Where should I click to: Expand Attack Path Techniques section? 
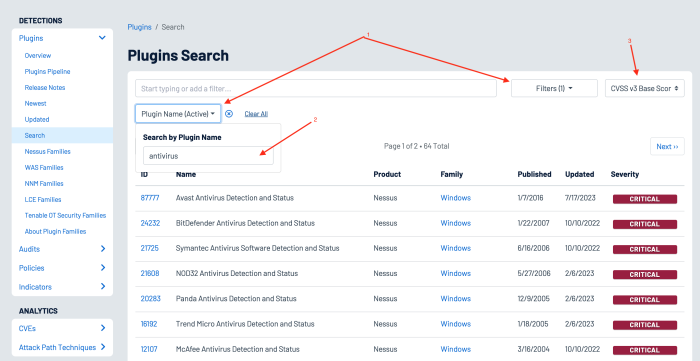(x=103, y=347)
